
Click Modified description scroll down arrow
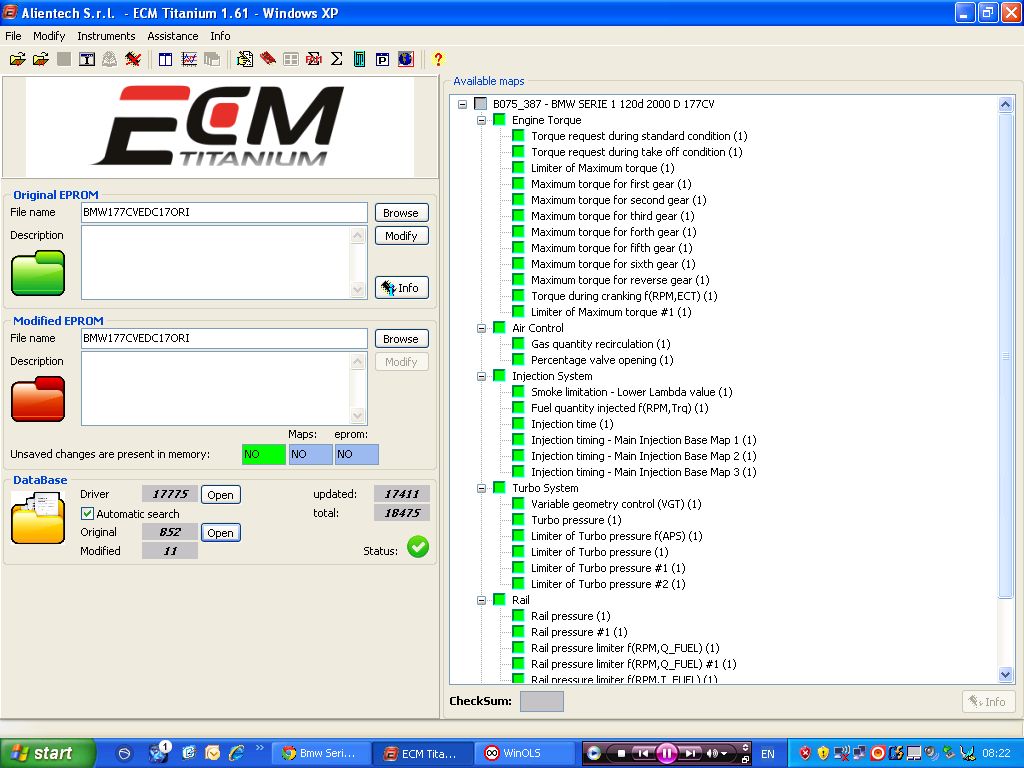coord(358,415)
